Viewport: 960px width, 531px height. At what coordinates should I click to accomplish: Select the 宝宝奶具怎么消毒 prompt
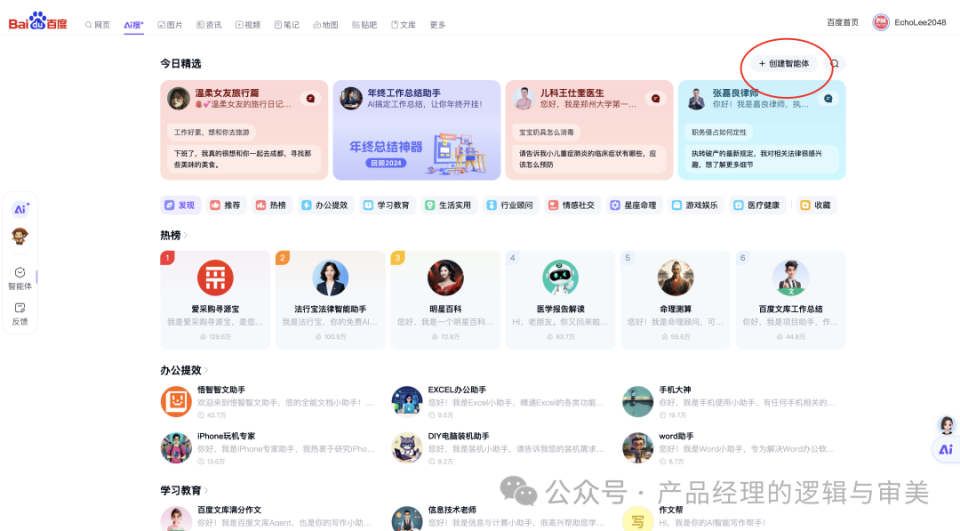(547, 132)
